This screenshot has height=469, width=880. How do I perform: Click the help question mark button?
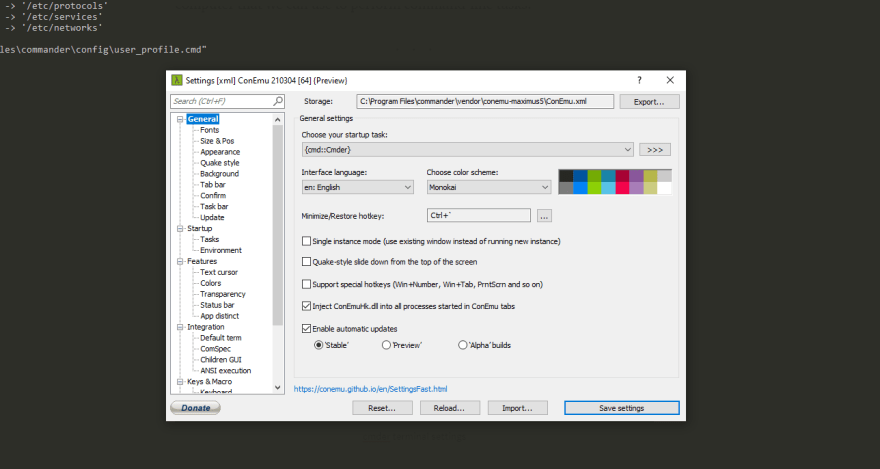click(x=639, y=80)
